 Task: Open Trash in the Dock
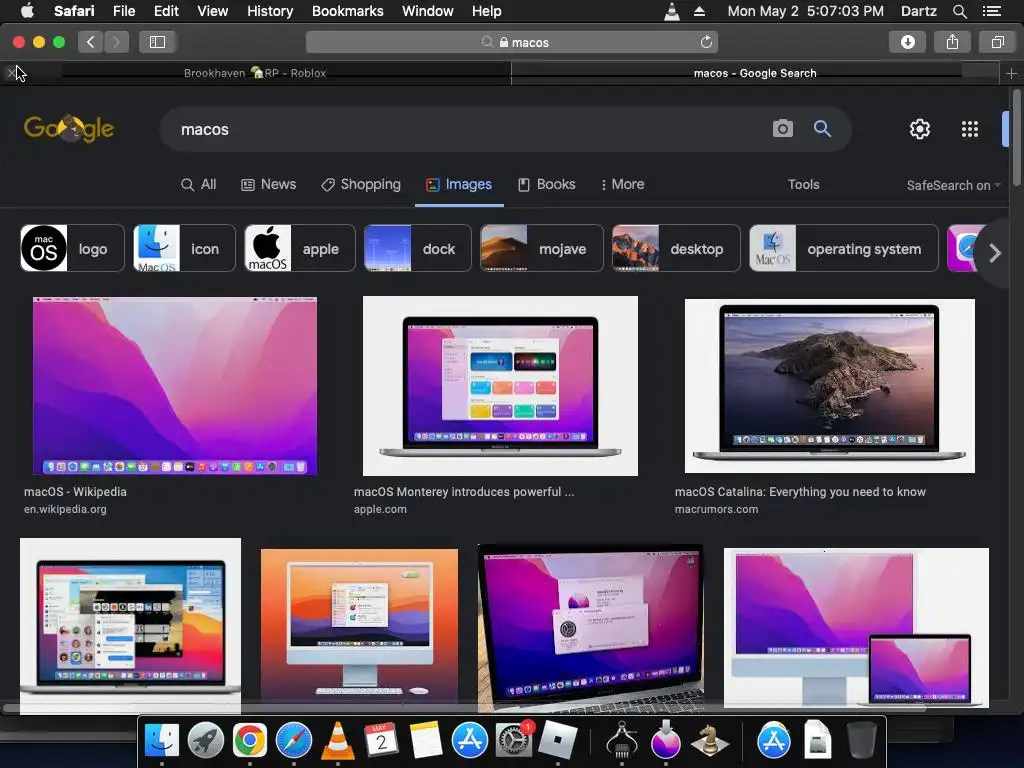[x=861, y=741]
